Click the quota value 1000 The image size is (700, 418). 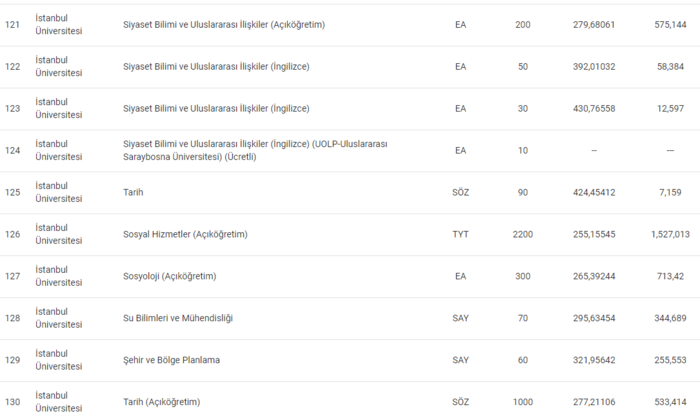[x=522, y=402]
